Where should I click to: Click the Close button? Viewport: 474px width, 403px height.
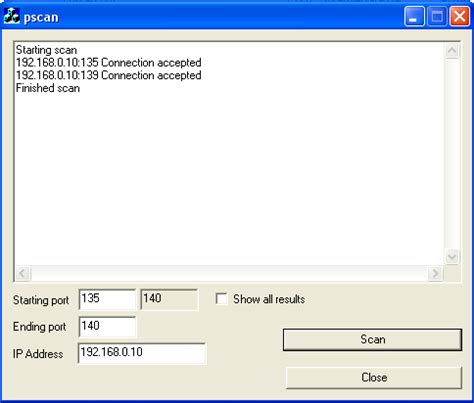(374, 378)
